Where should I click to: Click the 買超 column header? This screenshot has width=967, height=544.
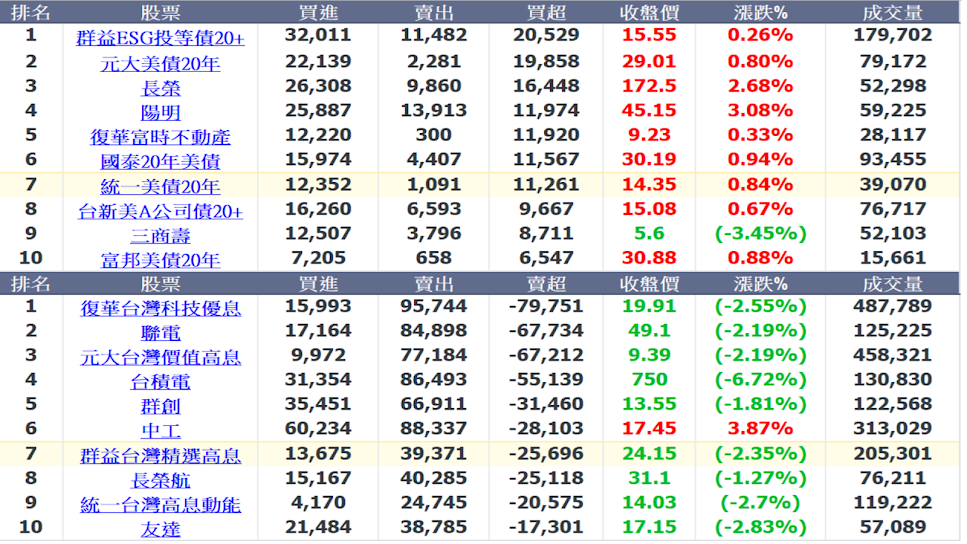coord(546,13)
